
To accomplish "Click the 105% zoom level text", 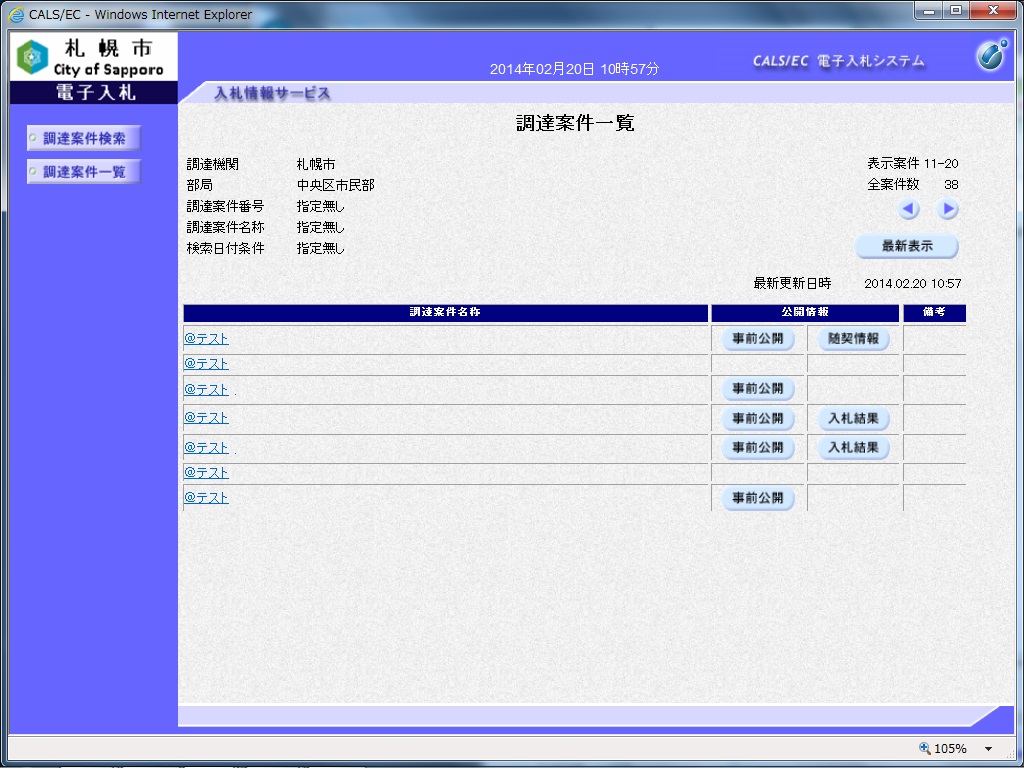I will tap(950, 749).
